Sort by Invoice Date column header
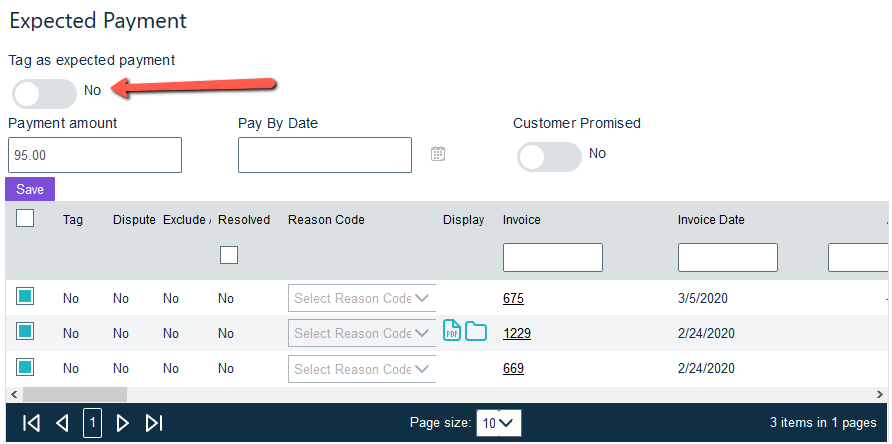The width and height of the screenshot is (892, 444). point(710,220)
